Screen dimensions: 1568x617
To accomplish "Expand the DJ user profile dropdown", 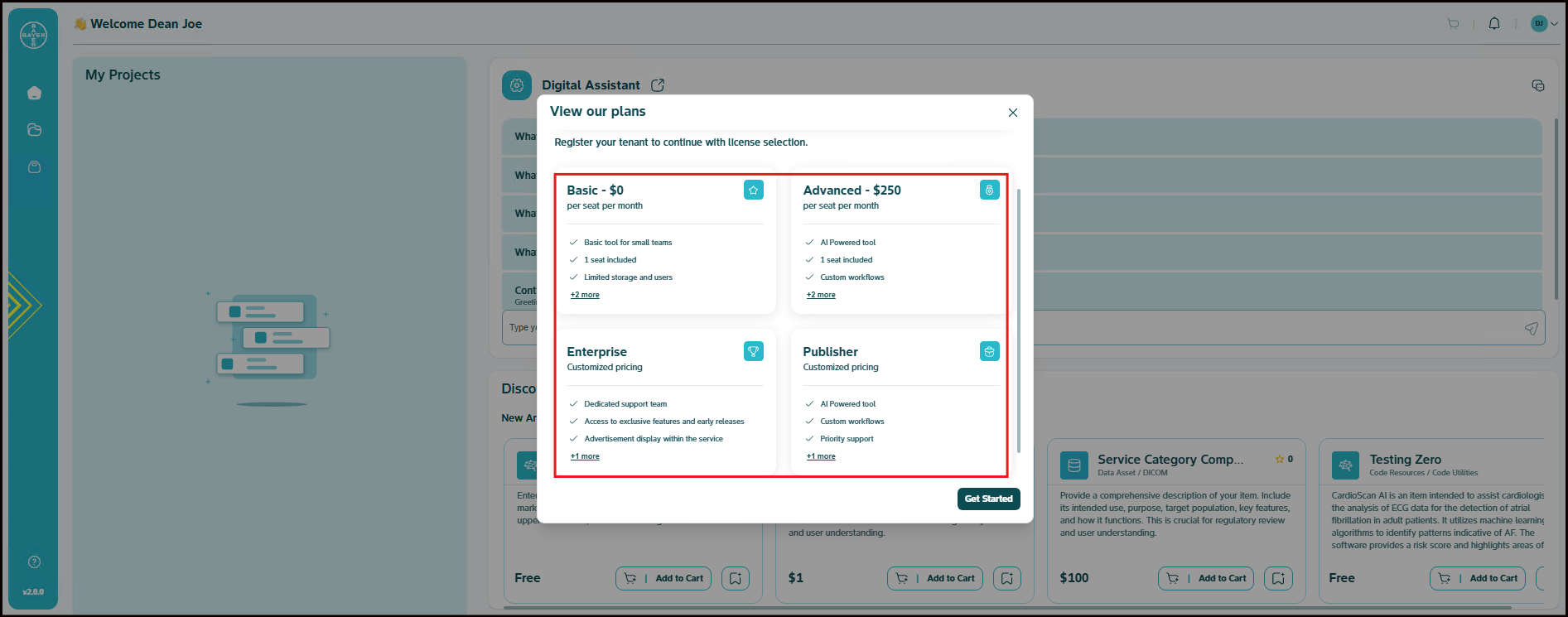I will [1545, 24].
